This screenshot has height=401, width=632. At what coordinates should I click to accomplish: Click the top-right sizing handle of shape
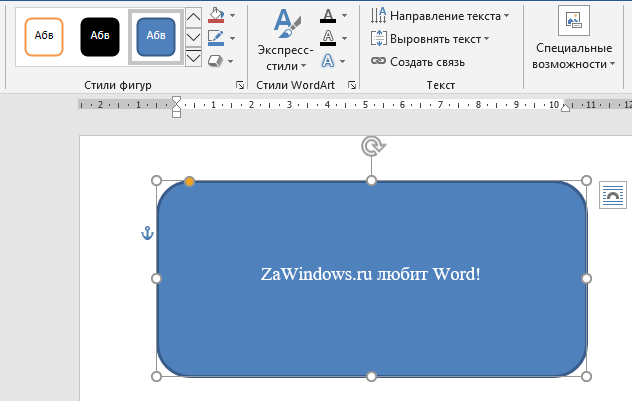586,181
